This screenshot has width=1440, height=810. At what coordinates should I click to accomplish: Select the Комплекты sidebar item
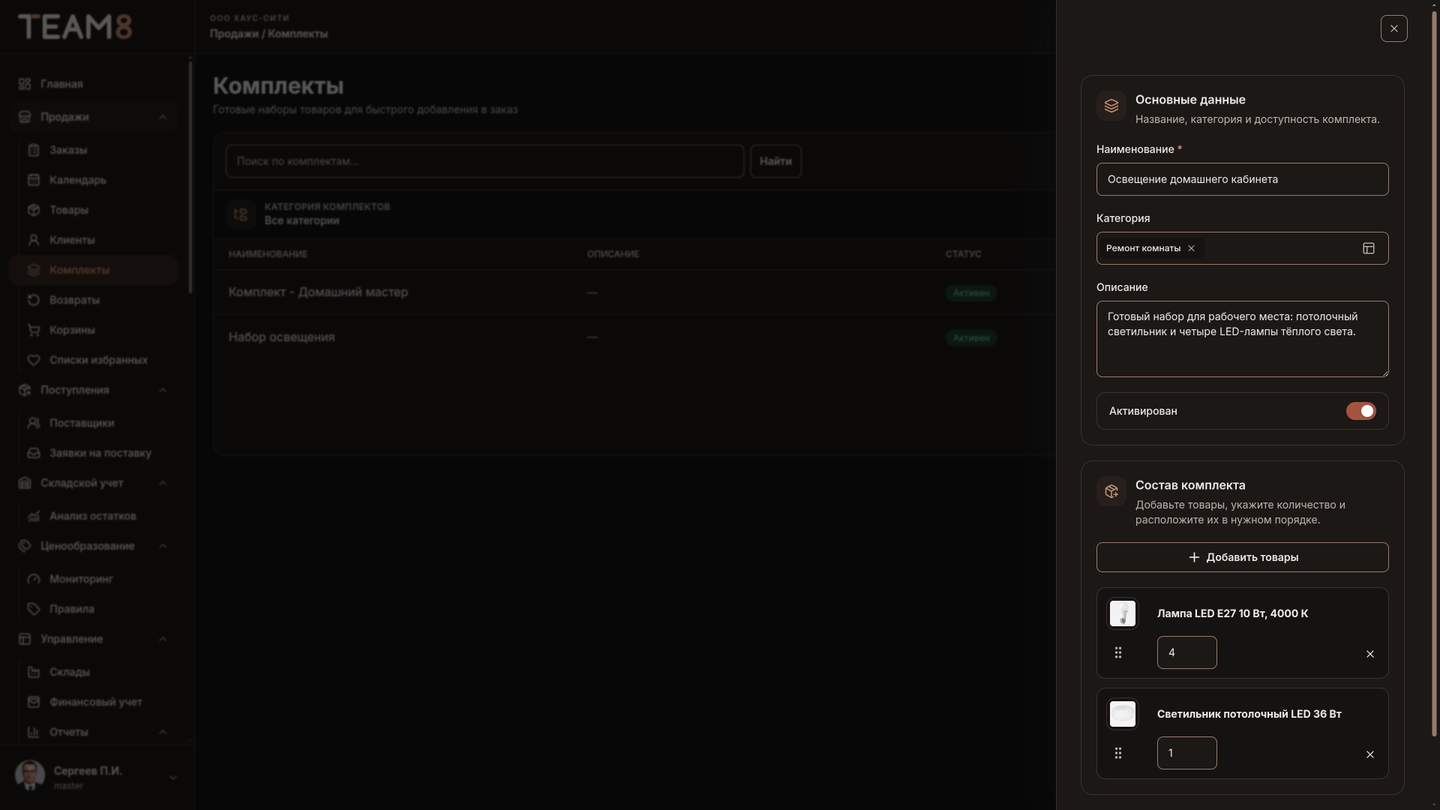click(95, 270)
